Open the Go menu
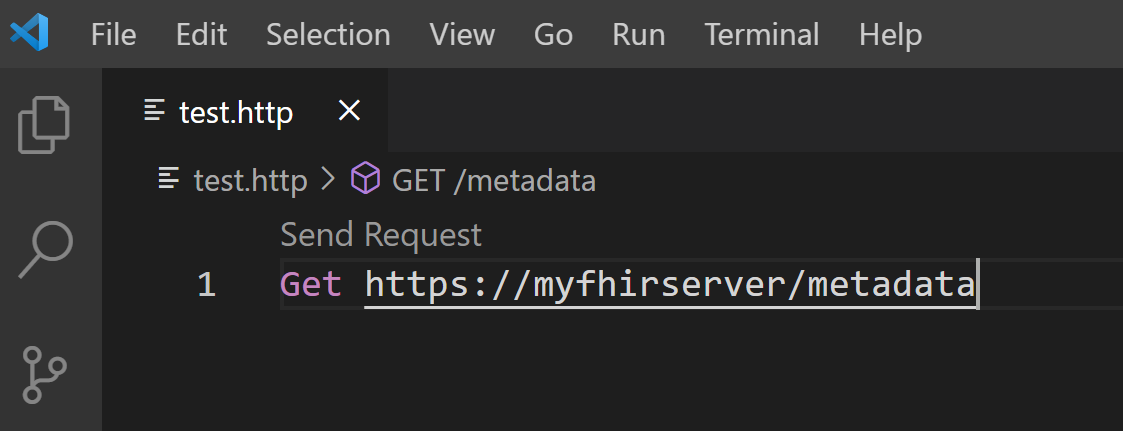This screenshot has width=1123, height=431. coord(553,34)
